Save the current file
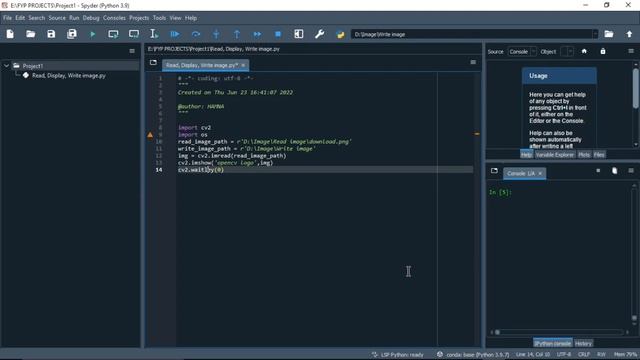The width and height of the screenshot is (640, 360). tap(51, 34)
